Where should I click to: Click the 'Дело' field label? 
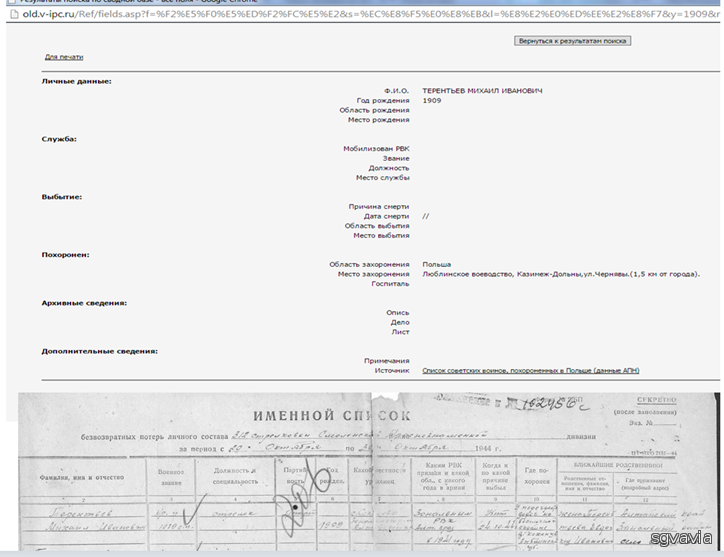click(400, 322)
